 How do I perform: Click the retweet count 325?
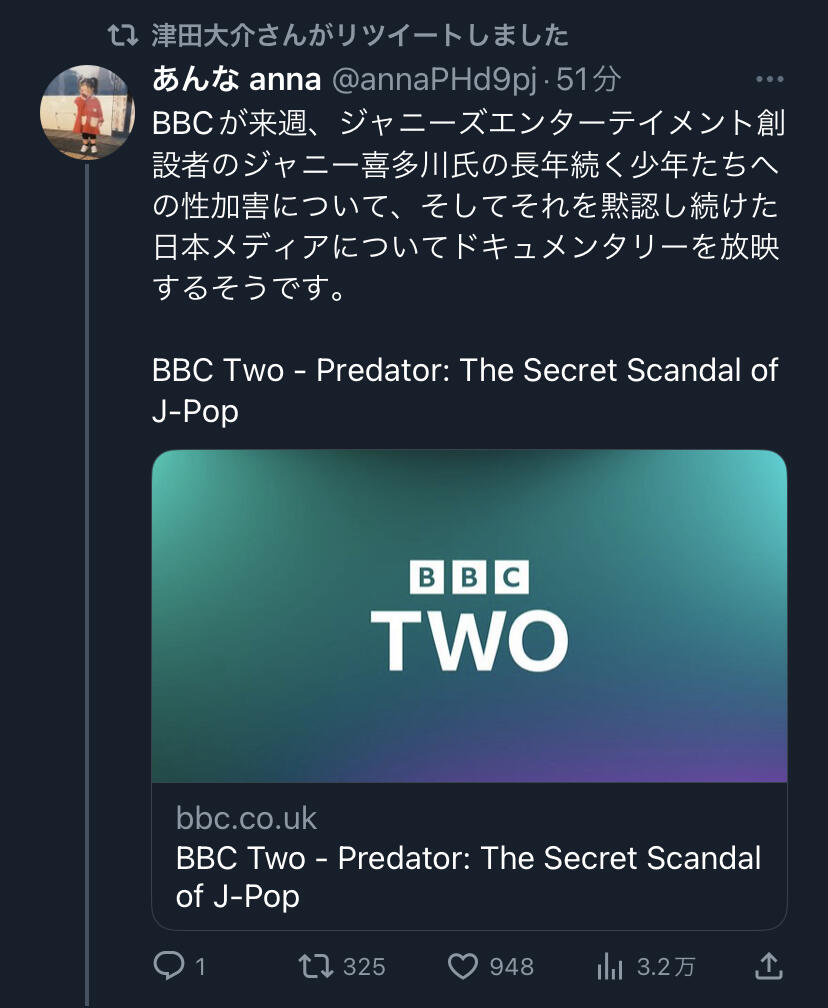pyautogui.click(x=364, y=966)
